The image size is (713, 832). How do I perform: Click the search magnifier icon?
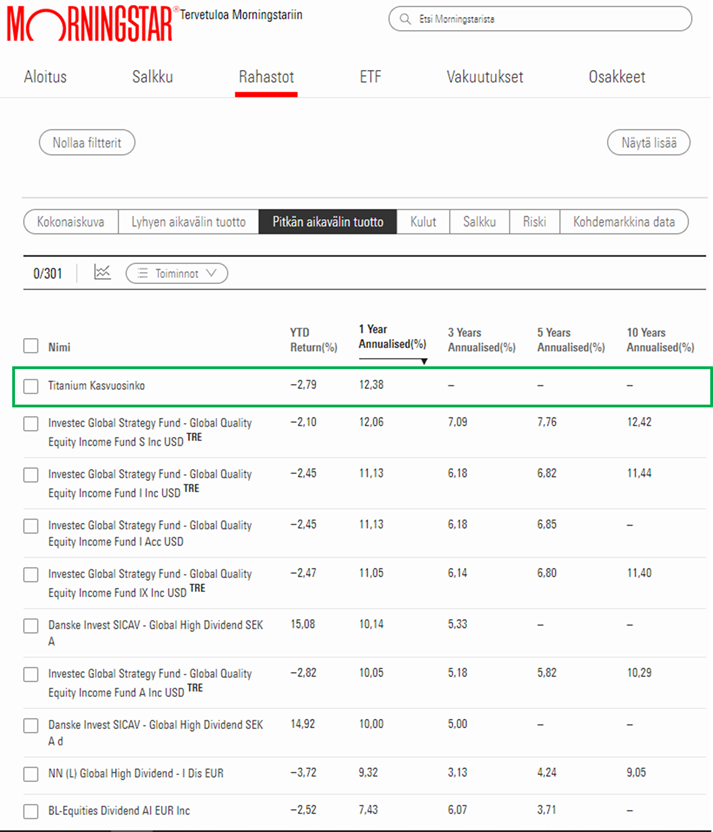pyautogui.click(x=405, y=19)
